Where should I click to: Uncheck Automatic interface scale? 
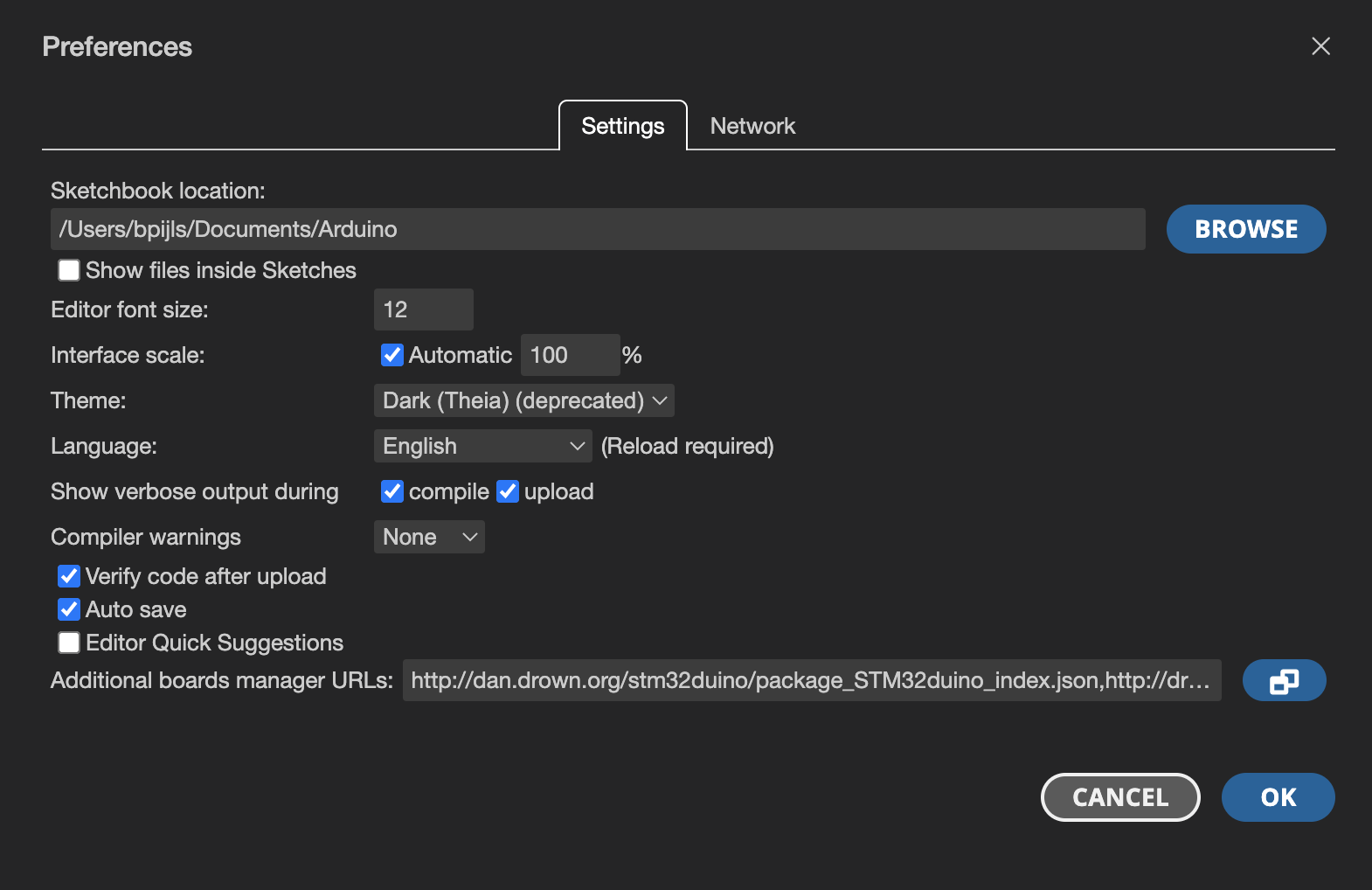pyautogui.click(x=392, y=355)
